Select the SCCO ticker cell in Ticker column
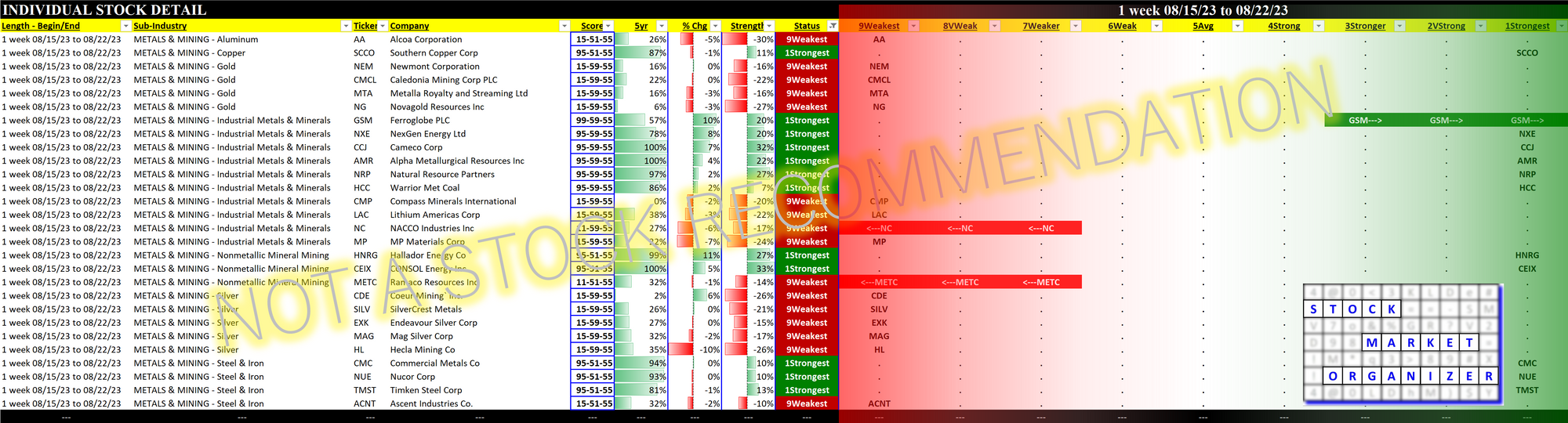1568x423 pixels. [364, 52]
